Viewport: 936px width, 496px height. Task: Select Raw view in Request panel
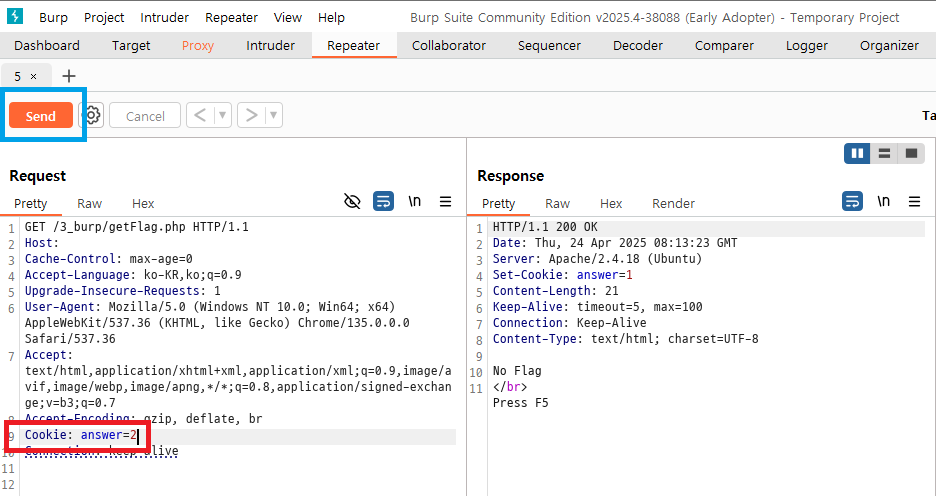(x=90, y=204)
